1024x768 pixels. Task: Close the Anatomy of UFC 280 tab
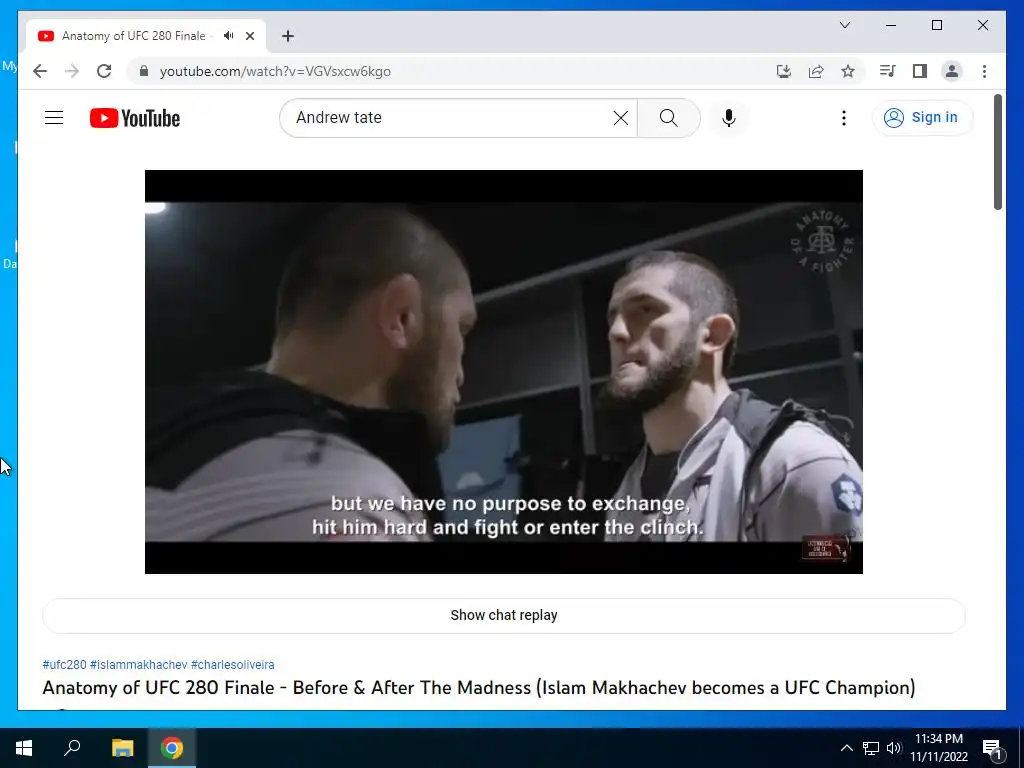tap(250, 36)
